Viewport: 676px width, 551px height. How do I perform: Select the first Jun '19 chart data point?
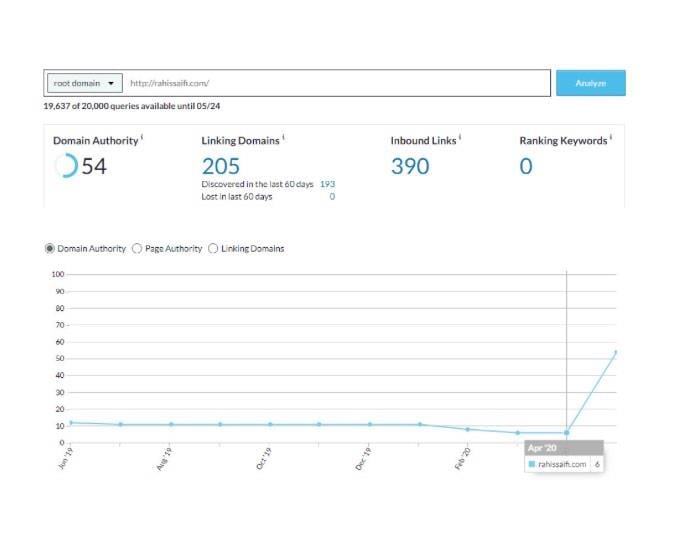pyautogui.click(x=70, y=423)
